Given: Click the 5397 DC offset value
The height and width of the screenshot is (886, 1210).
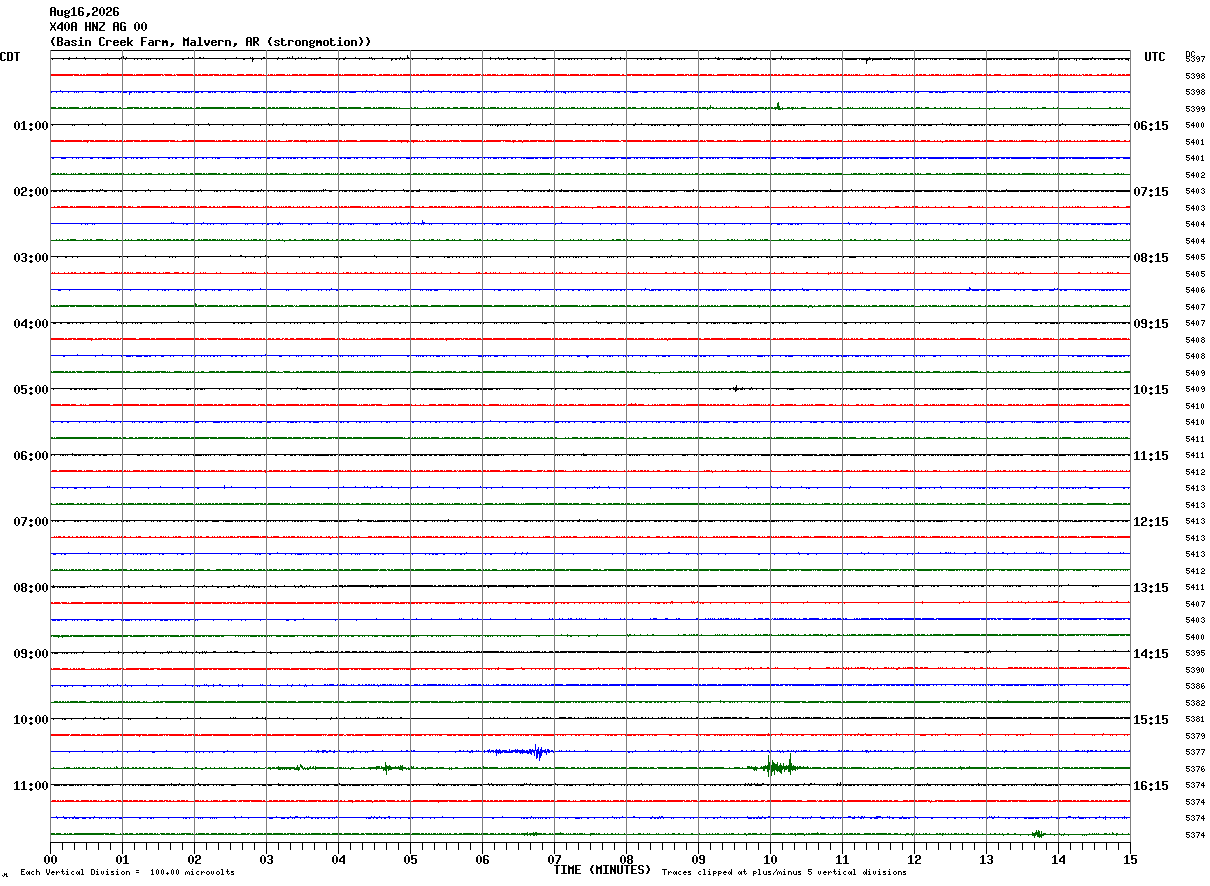Looking at the screenshot, I should [1195, 60].
